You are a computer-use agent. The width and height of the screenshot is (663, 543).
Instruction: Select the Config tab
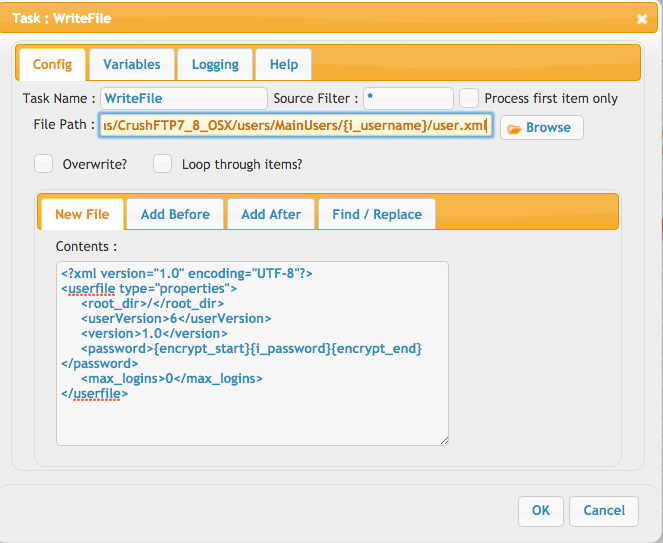coord(52,64)
